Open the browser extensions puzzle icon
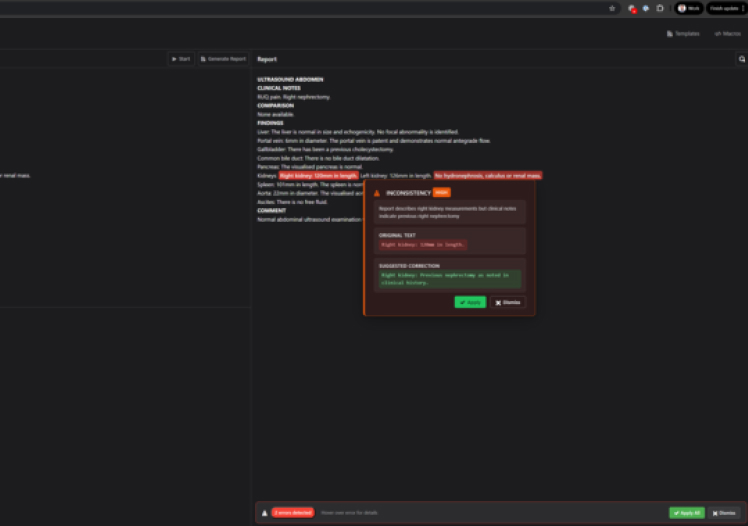748x526 pixels. (x=660, y=8)
